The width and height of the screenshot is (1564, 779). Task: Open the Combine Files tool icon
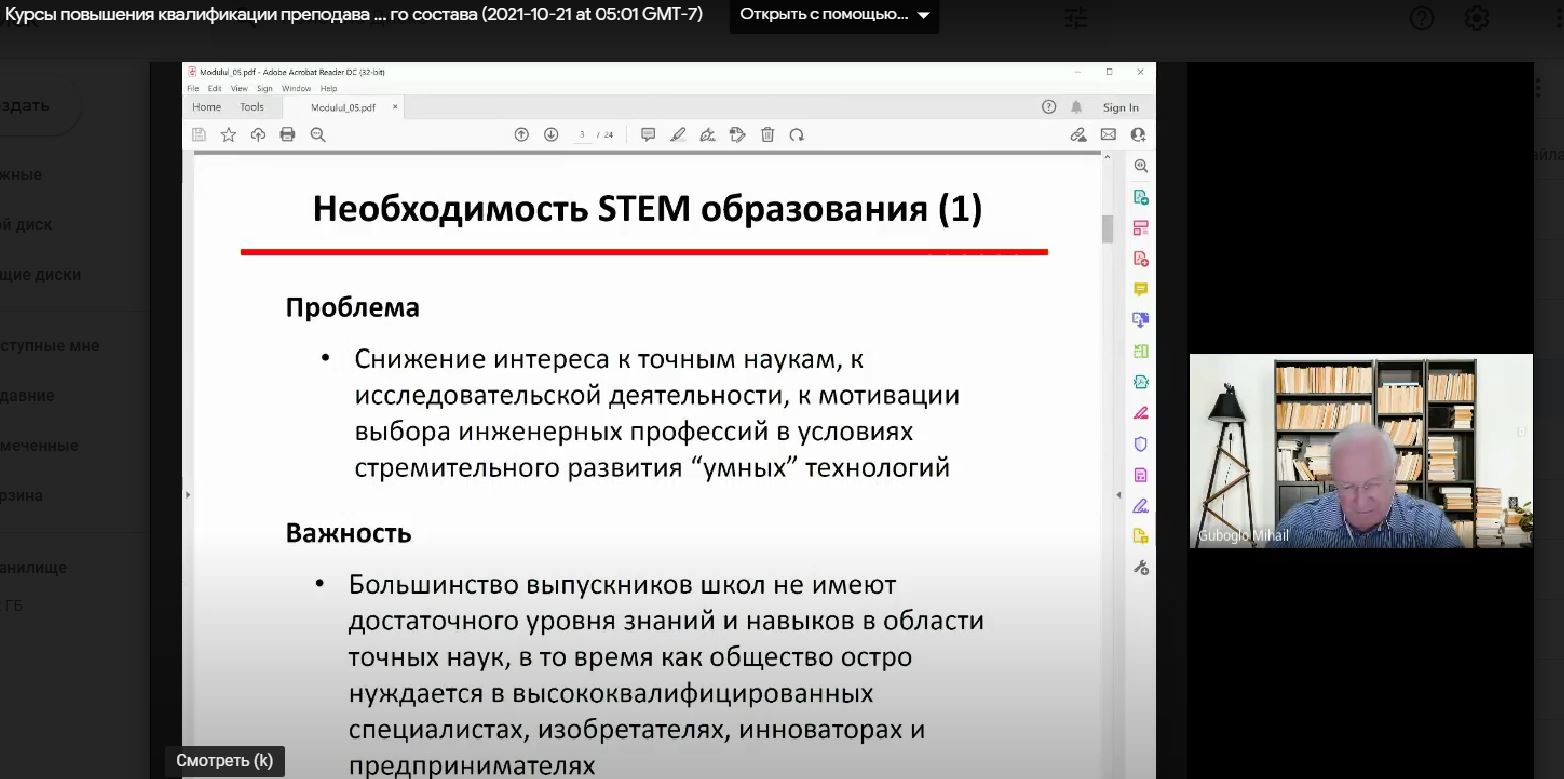coord(1141,320)
